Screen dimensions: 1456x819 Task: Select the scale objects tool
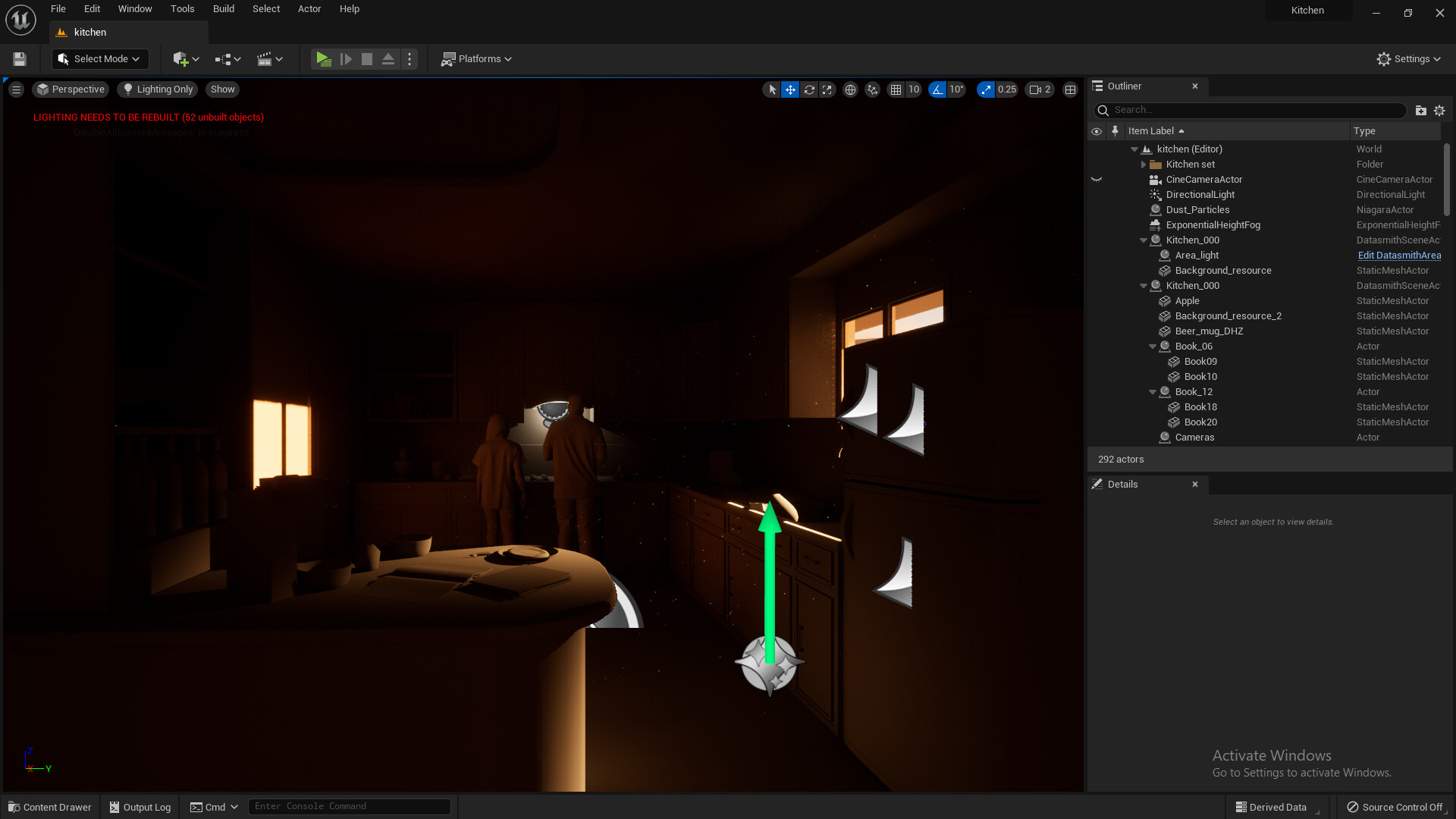click(x=827, y=89)
